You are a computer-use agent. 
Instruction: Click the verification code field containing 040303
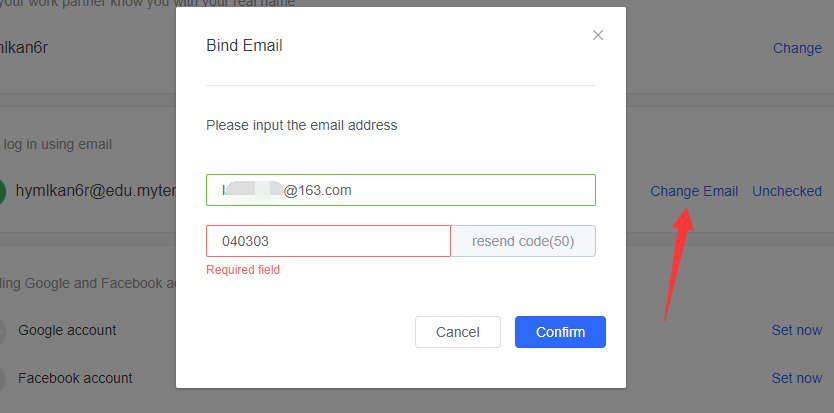[x=328, y=241]
